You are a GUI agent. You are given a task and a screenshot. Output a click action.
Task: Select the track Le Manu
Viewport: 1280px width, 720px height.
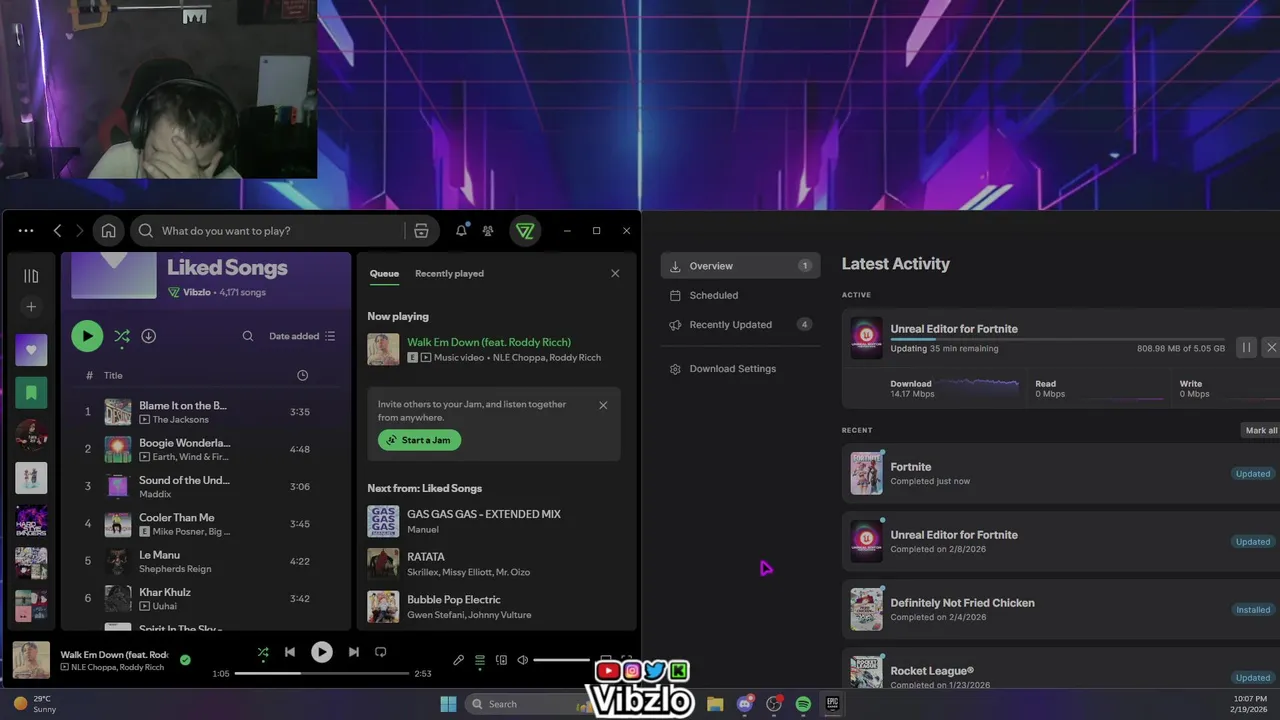[x=205, y=561]
